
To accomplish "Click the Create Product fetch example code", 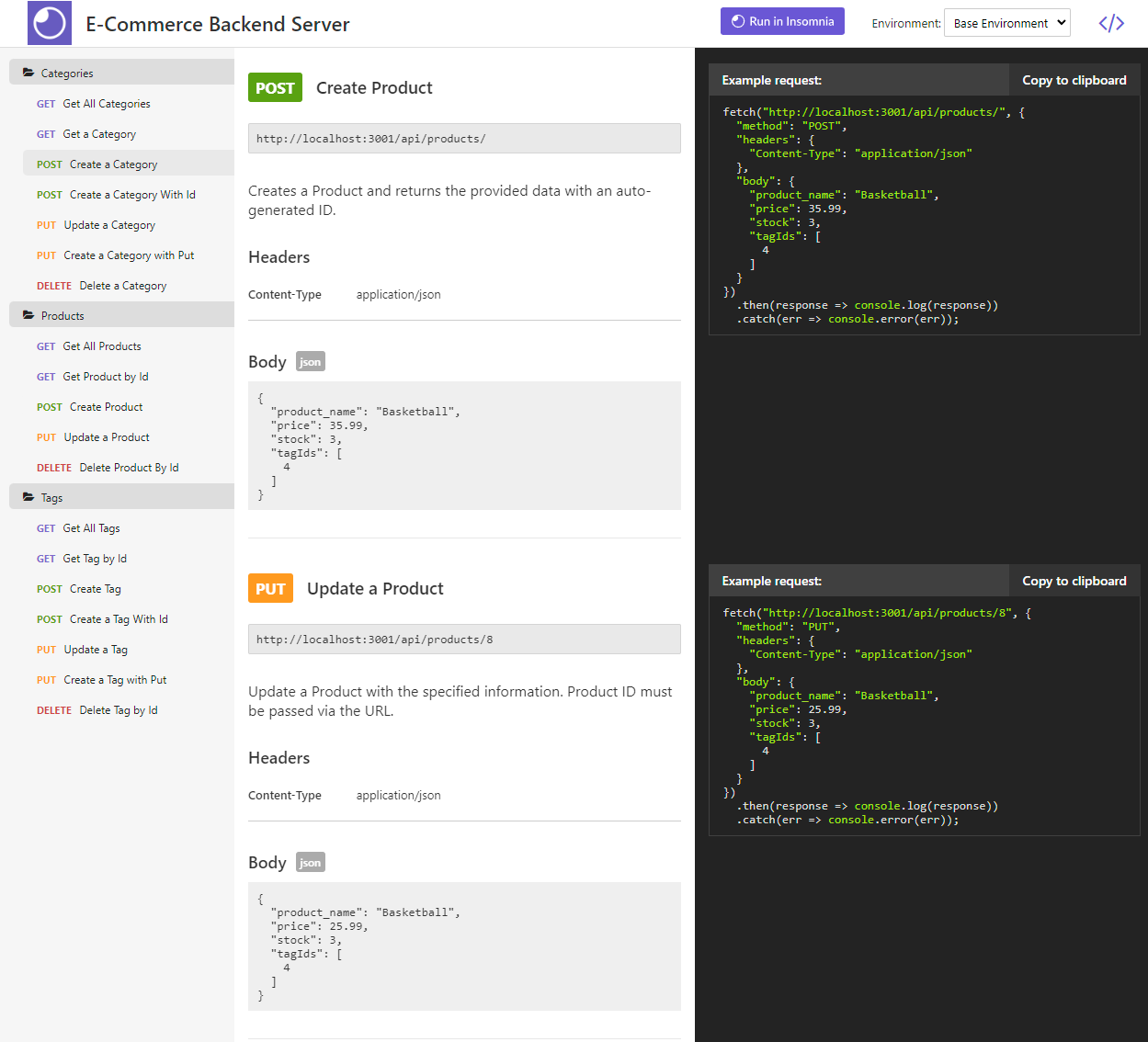I will [925, 216].
